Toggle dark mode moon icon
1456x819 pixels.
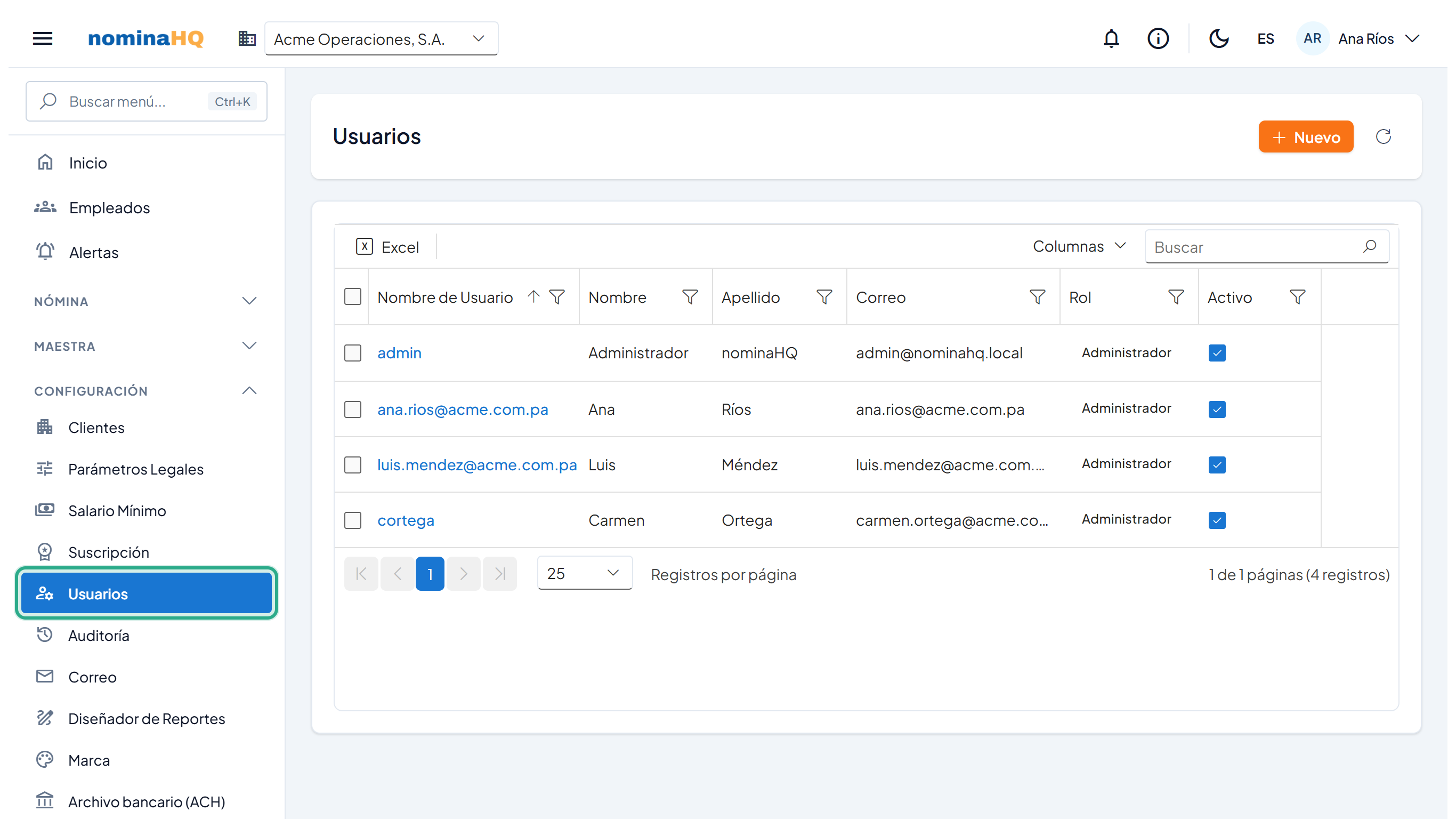point(1219,38)
